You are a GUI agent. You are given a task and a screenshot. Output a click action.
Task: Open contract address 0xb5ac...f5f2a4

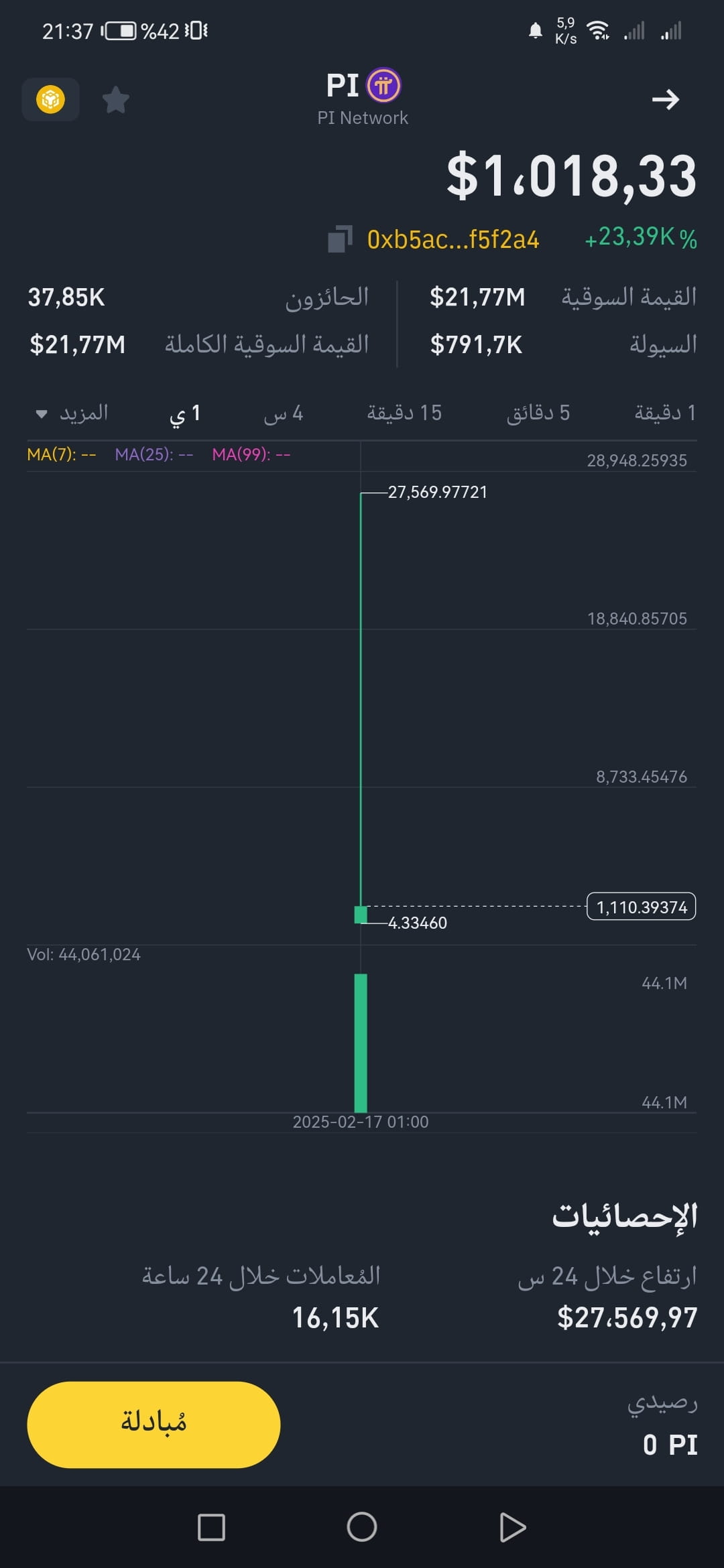[x=453, y=239]
